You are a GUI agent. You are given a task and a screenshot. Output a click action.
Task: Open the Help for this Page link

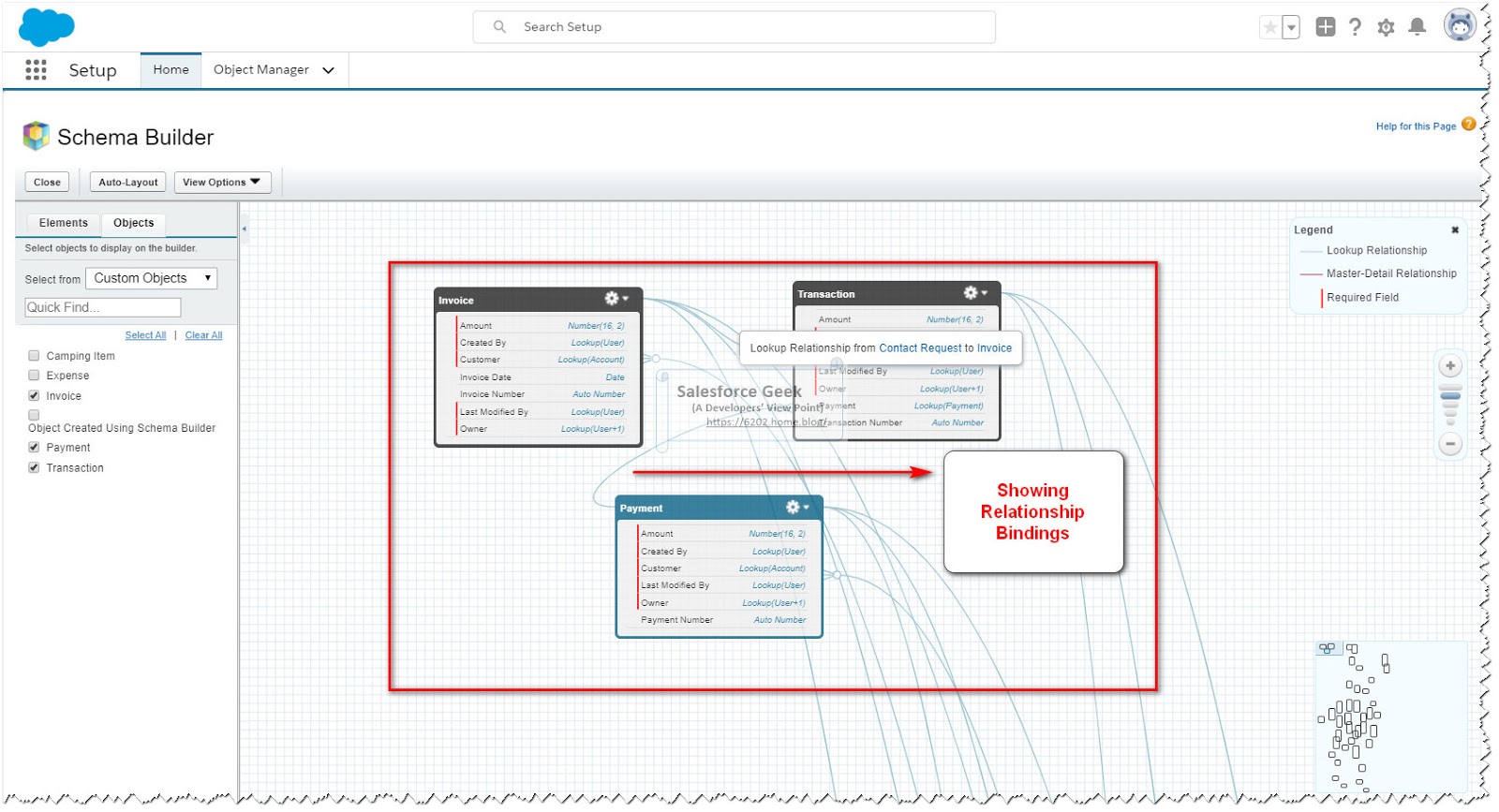[x=1416, y=126]
